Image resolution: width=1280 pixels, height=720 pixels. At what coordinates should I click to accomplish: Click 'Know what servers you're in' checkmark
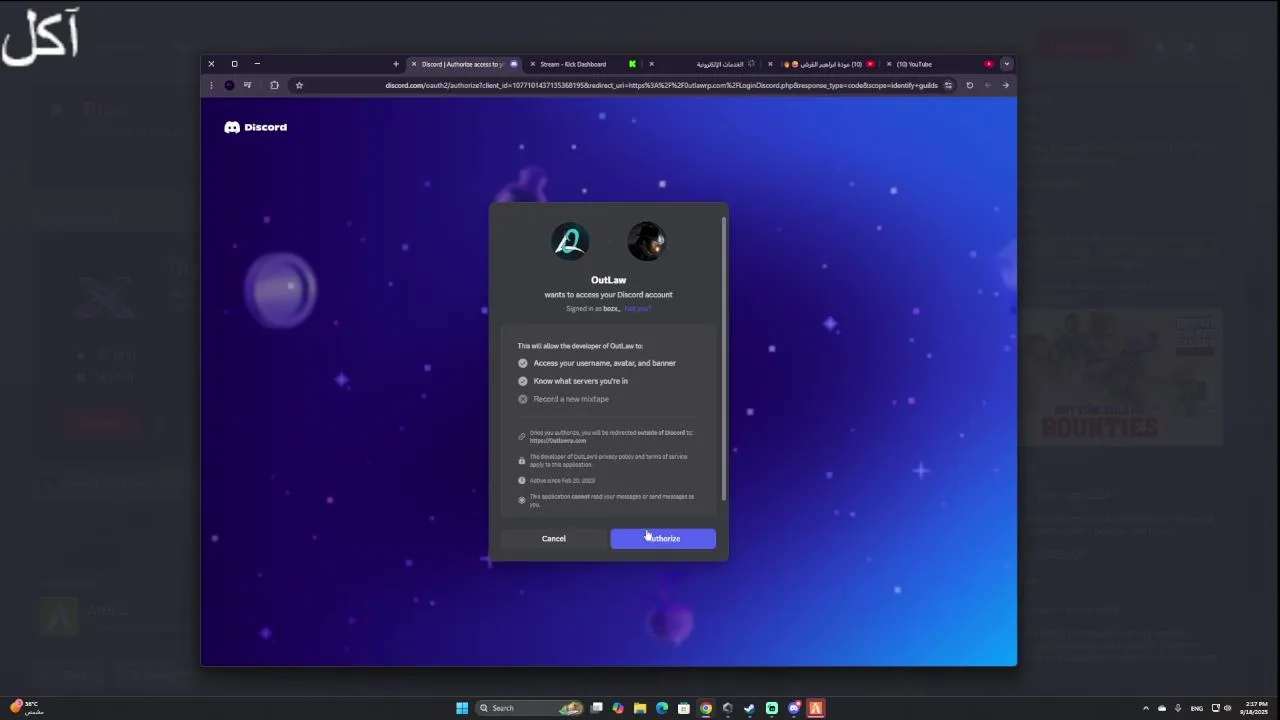point(522,381)
